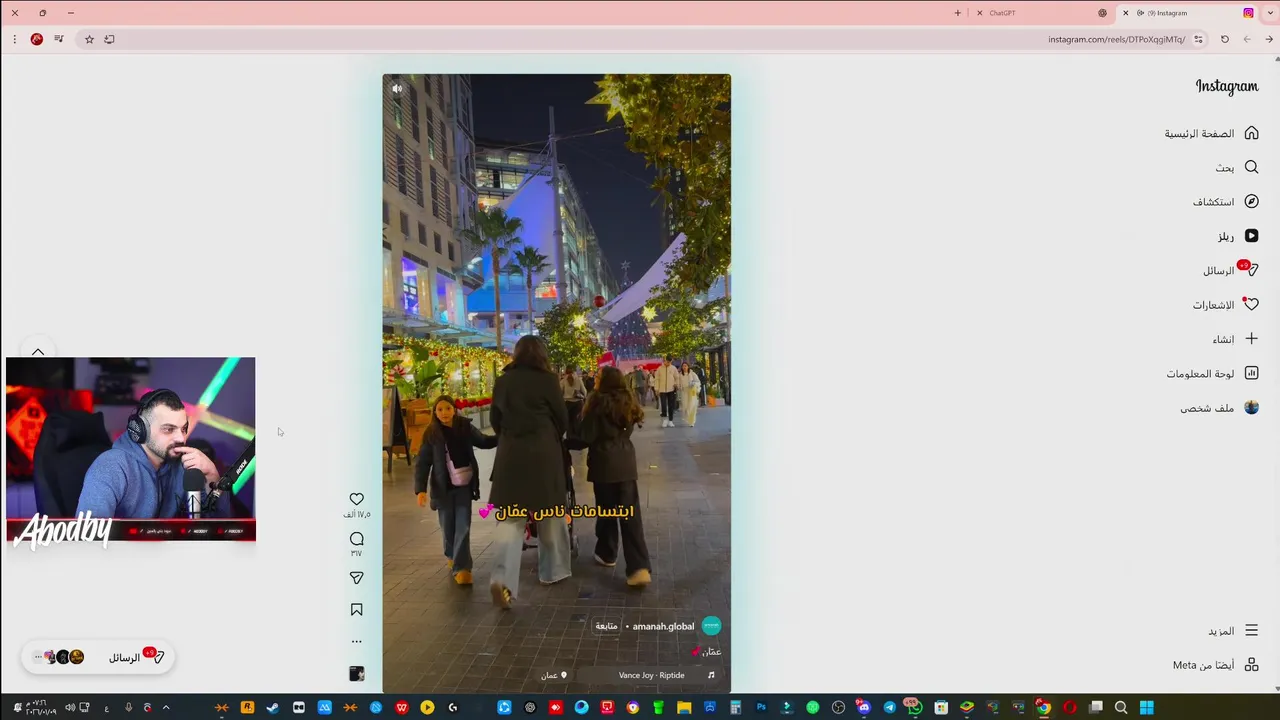
Task: Open Windows taskbar search
Action: click(1121, 708)
